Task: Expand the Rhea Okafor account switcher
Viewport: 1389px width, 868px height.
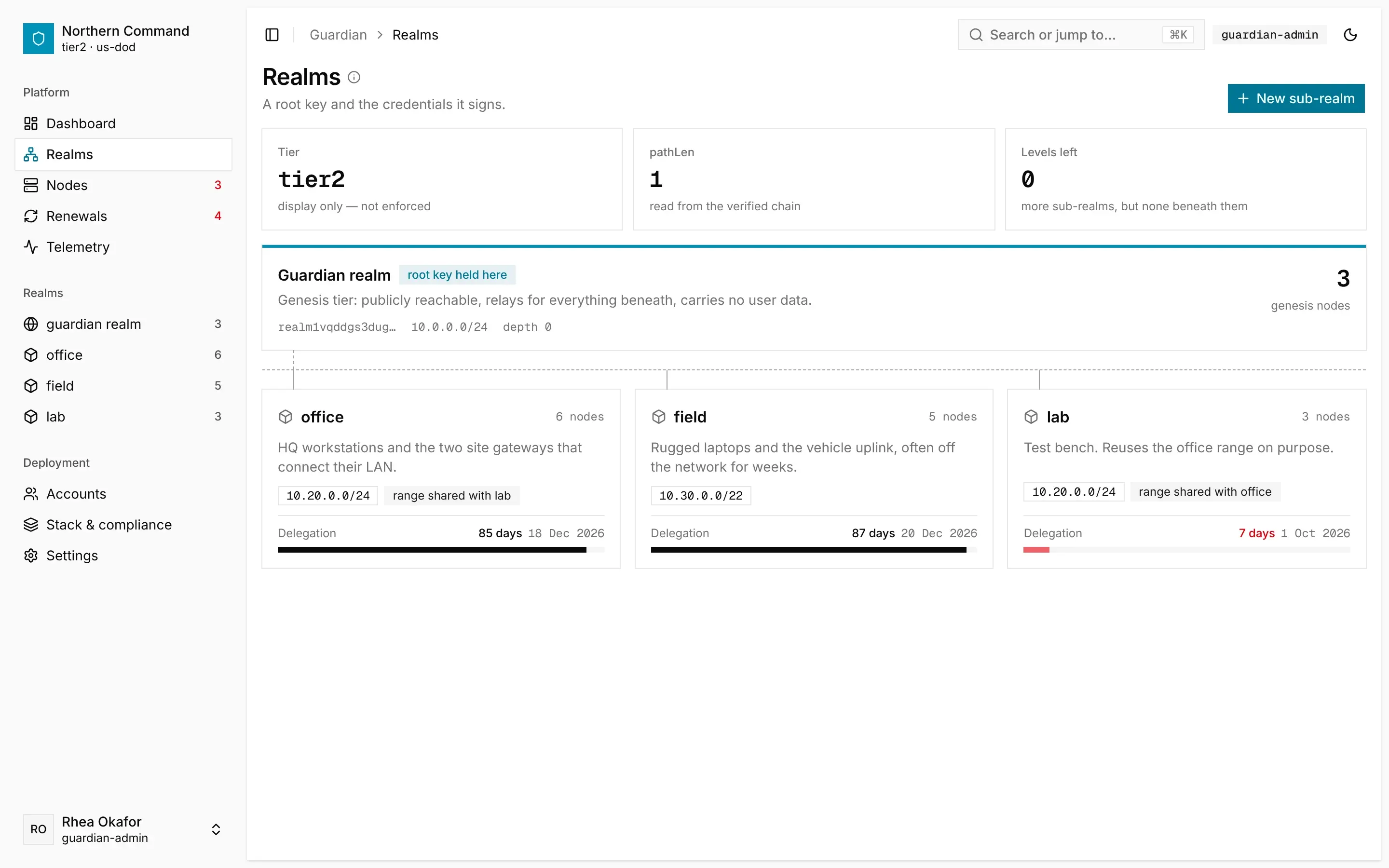Action: tap(123, 829)
